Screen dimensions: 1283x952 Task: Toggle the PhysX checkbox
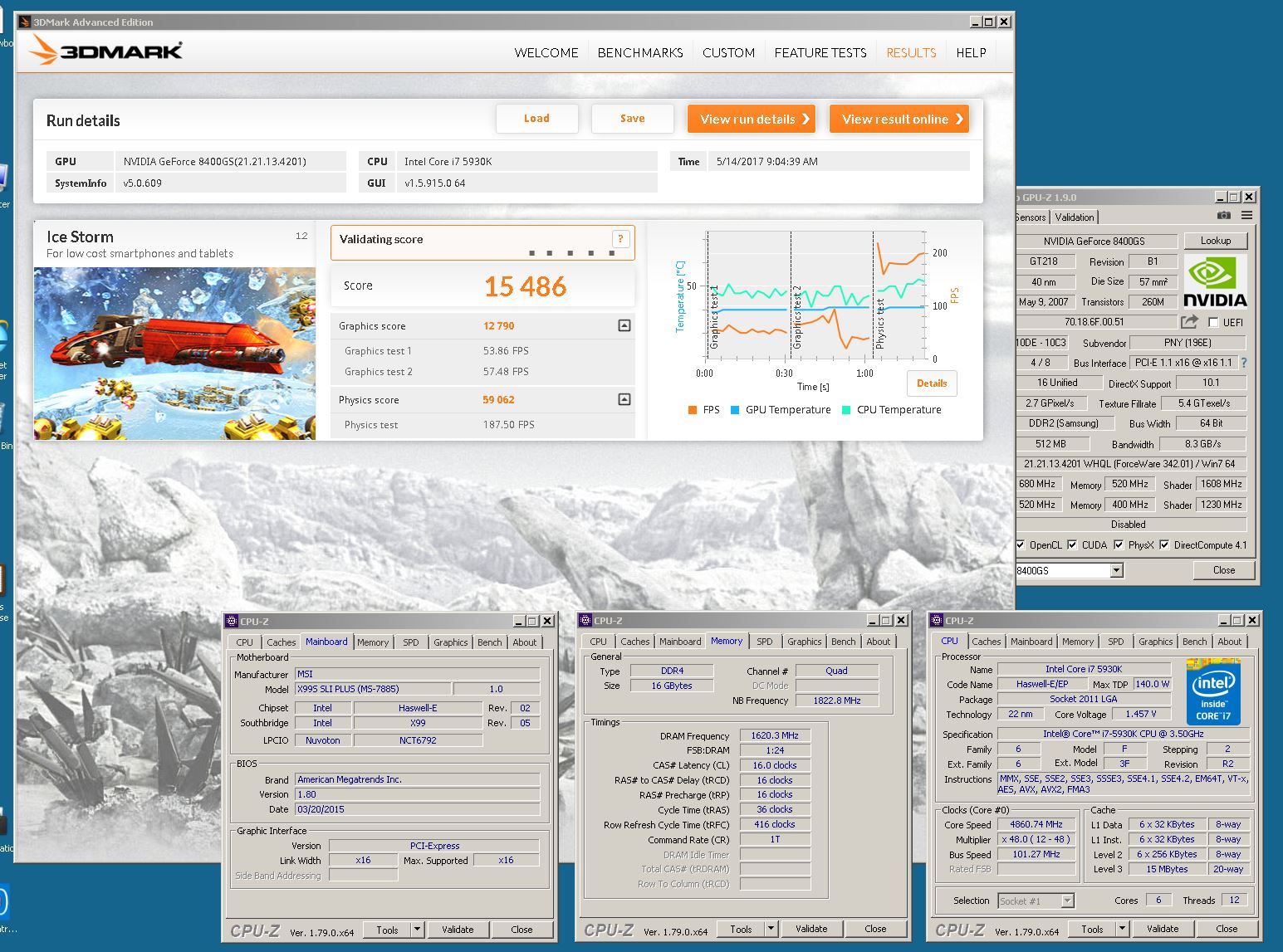coord(1119,544)
